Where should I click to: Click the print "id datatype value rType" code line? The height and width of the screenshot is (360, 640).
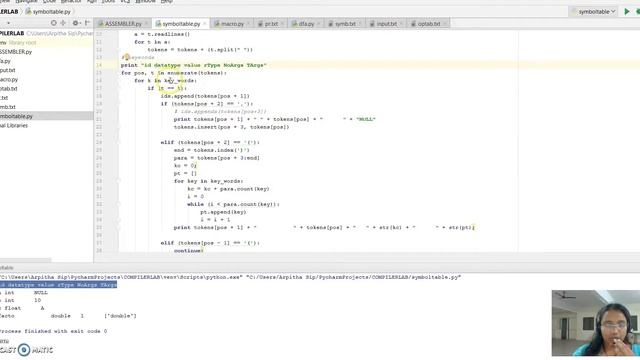coord(193,65)
